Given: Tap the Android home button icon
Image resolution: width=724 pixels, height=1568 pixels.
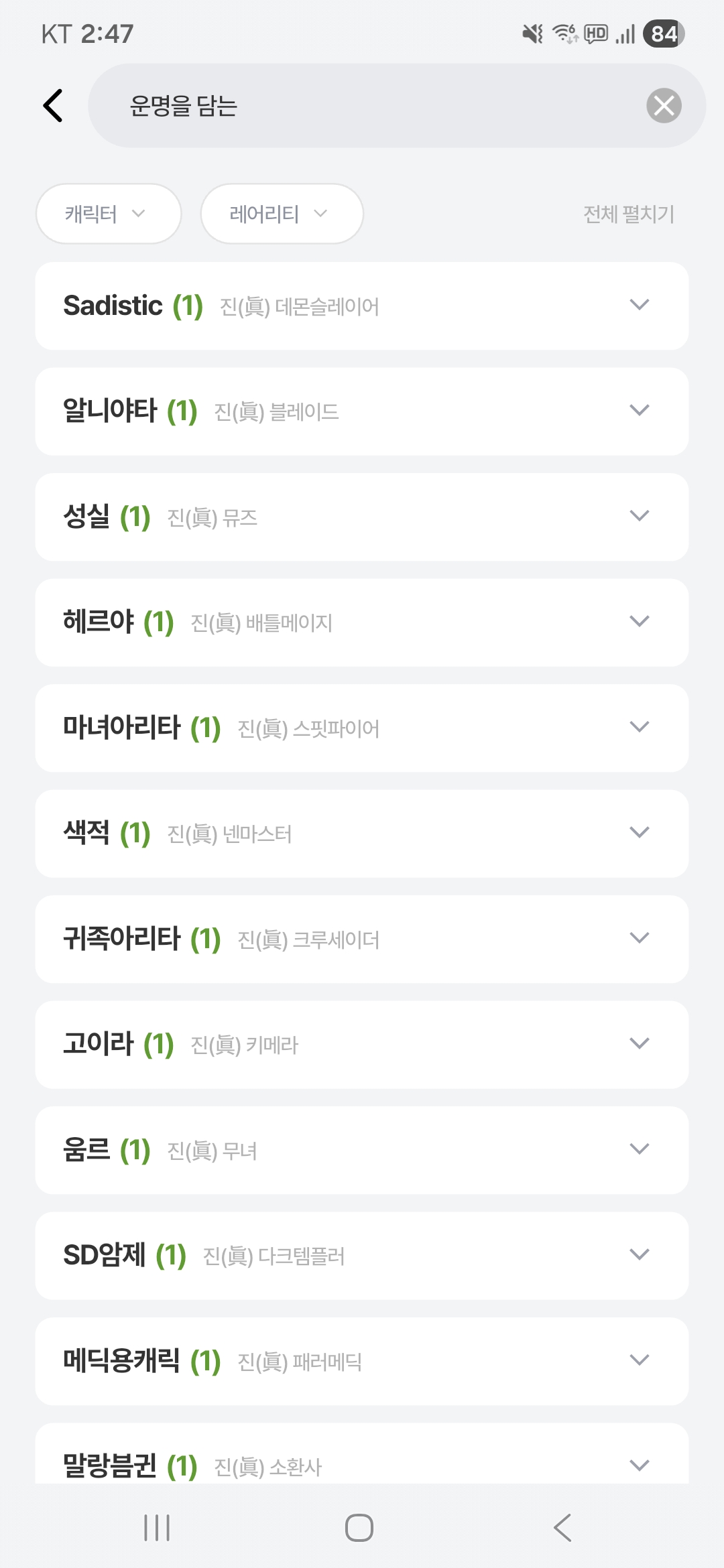Looking at the screenshot, I should click(x=359, y=1528).
